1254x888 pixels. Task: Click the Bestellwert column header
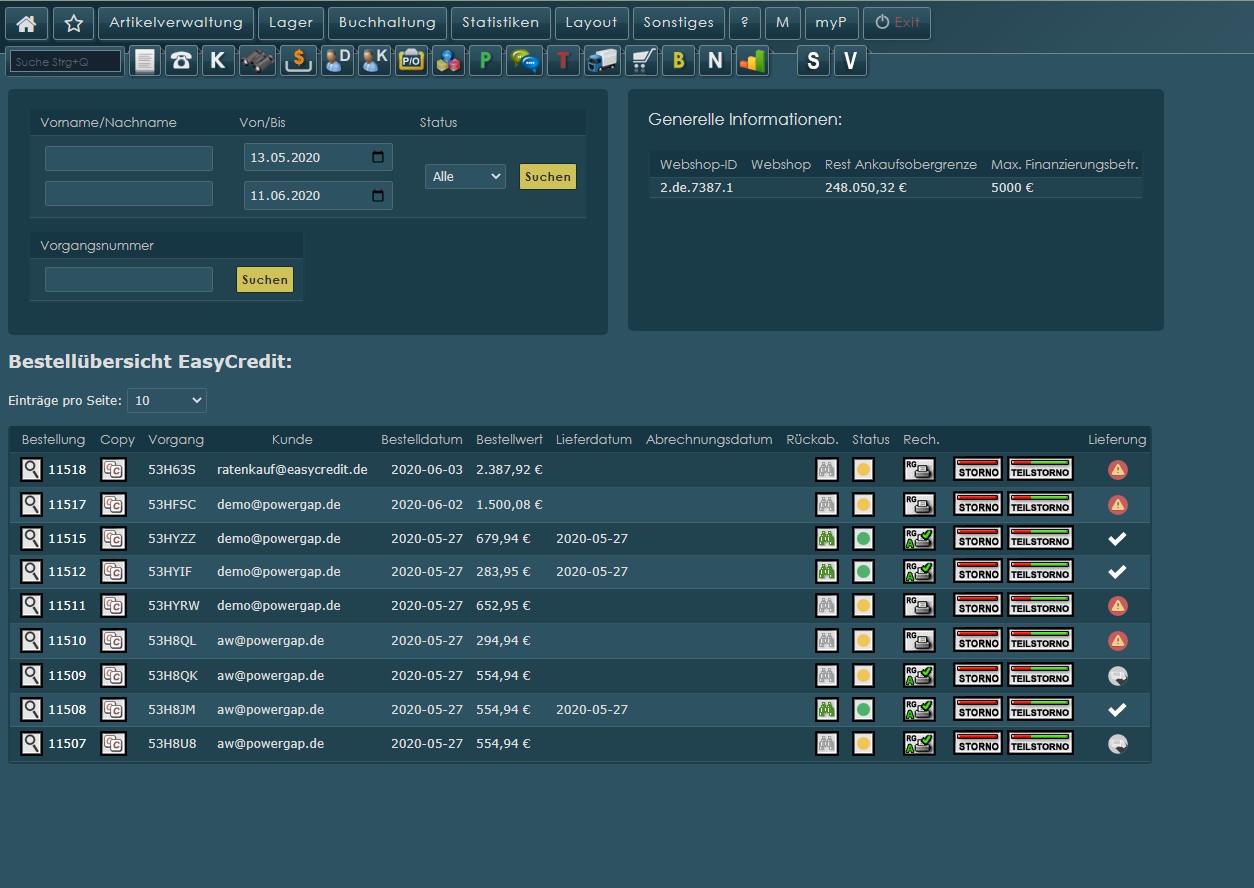[509, 439]
